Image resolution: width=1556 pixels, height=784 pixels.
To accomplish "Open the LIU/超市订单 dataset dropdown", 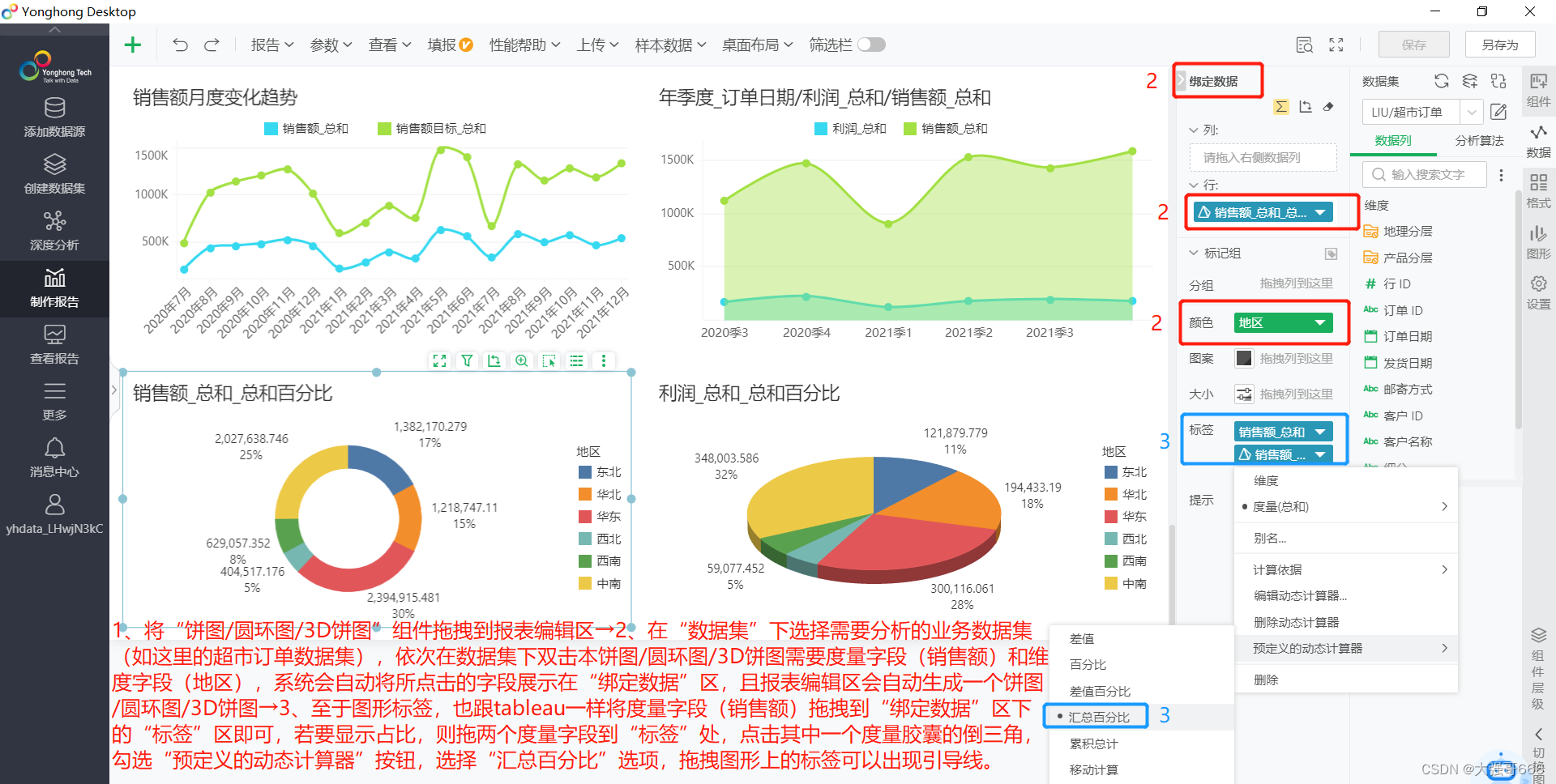I will tap(1473, 112).
